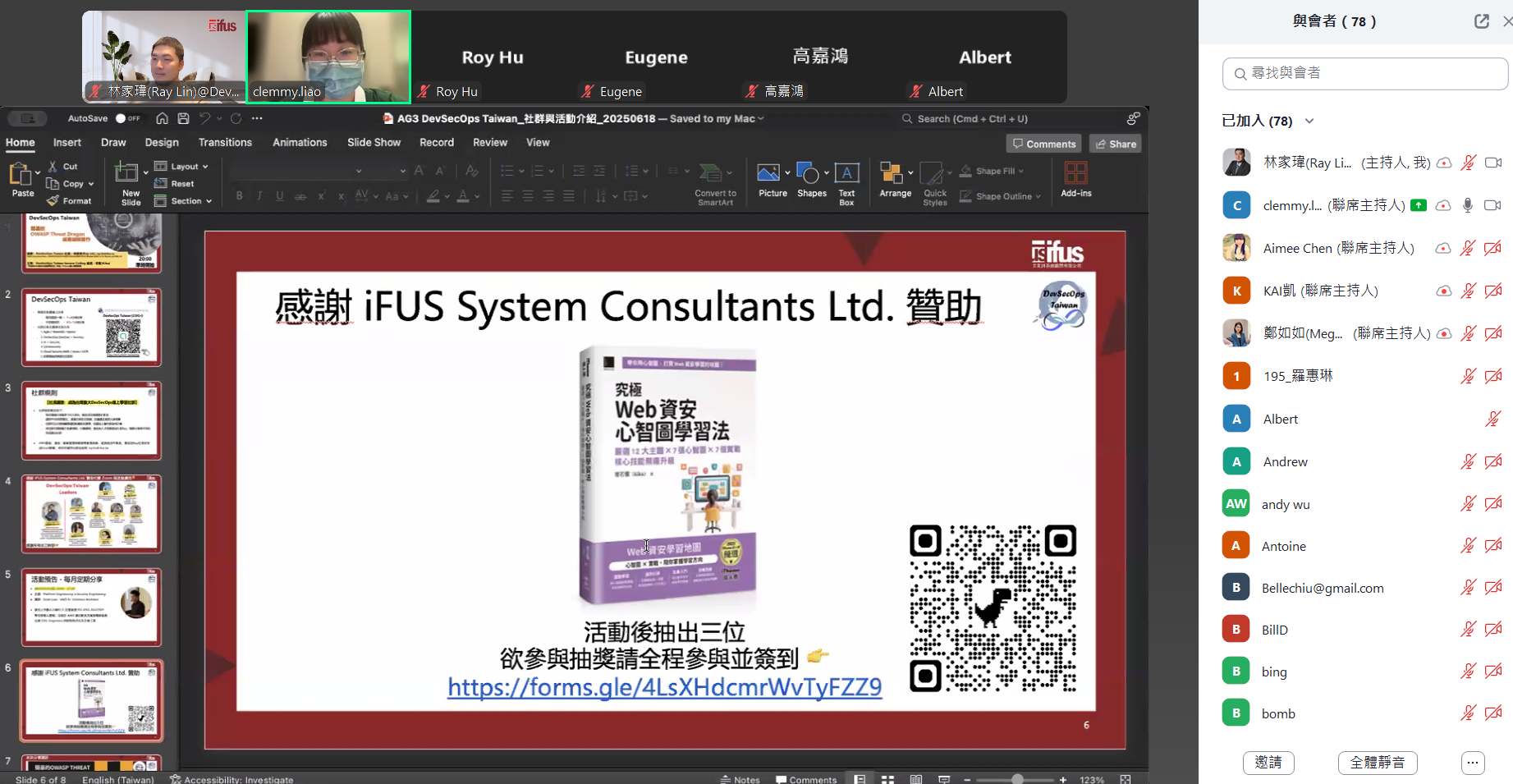Click the Paste clipboard icon
This screenshot has width=1513, height=784.
[x=20, y=173]
